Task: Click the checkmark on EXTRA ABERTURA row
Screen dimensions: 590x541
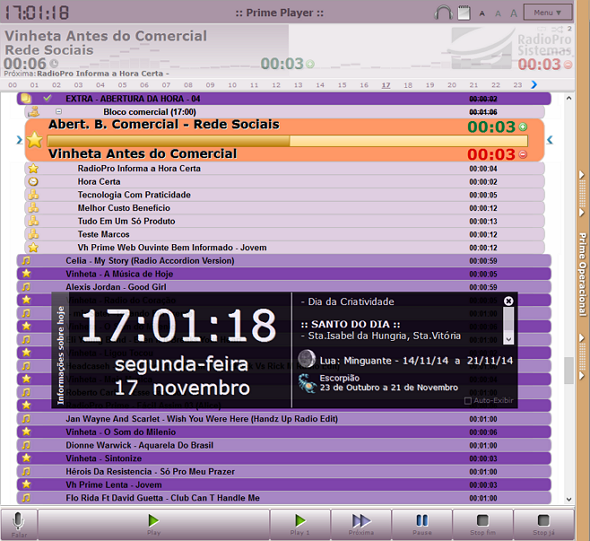Action: tap(47, 98)
